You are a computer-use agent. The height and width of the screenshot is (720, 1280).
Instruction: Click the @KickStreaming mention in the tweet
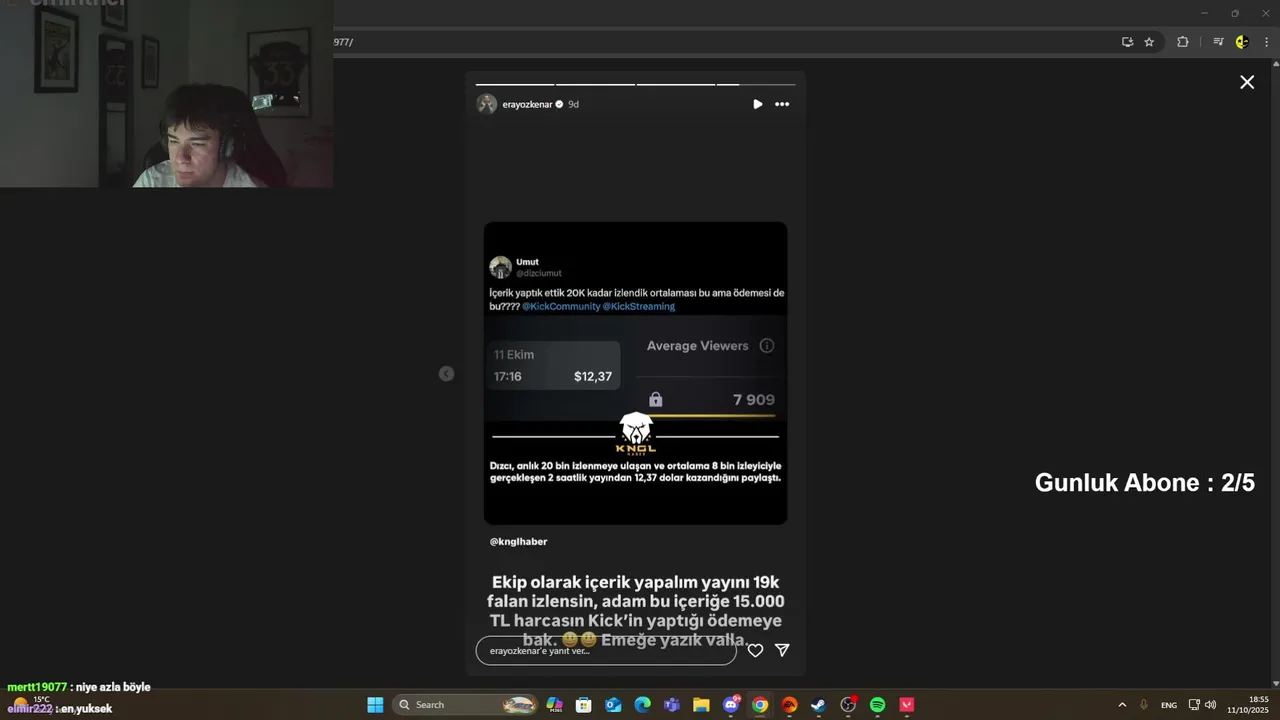point(639,306)
